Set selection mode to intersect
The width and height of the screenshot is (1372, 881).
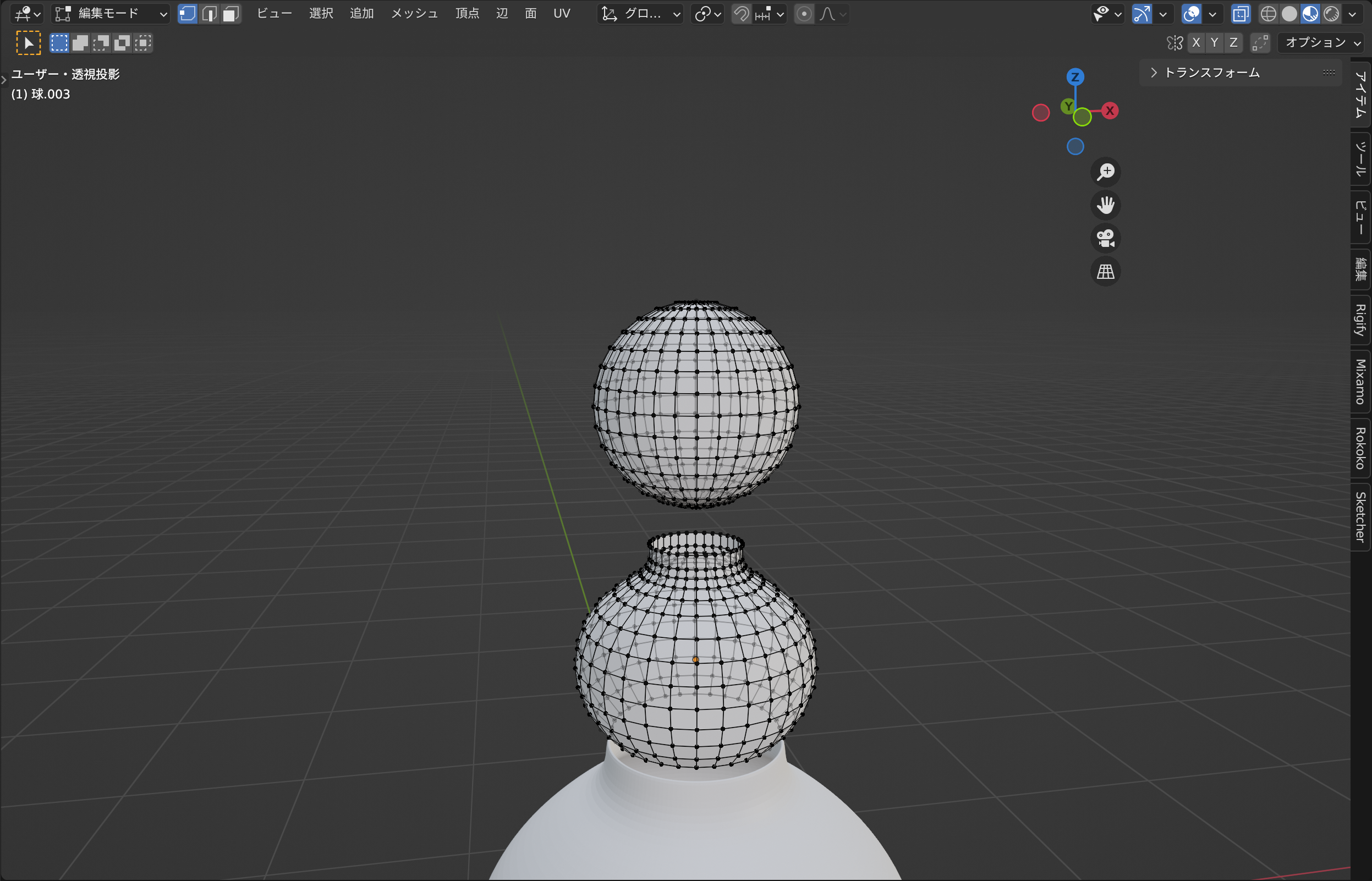click(143, 43)
